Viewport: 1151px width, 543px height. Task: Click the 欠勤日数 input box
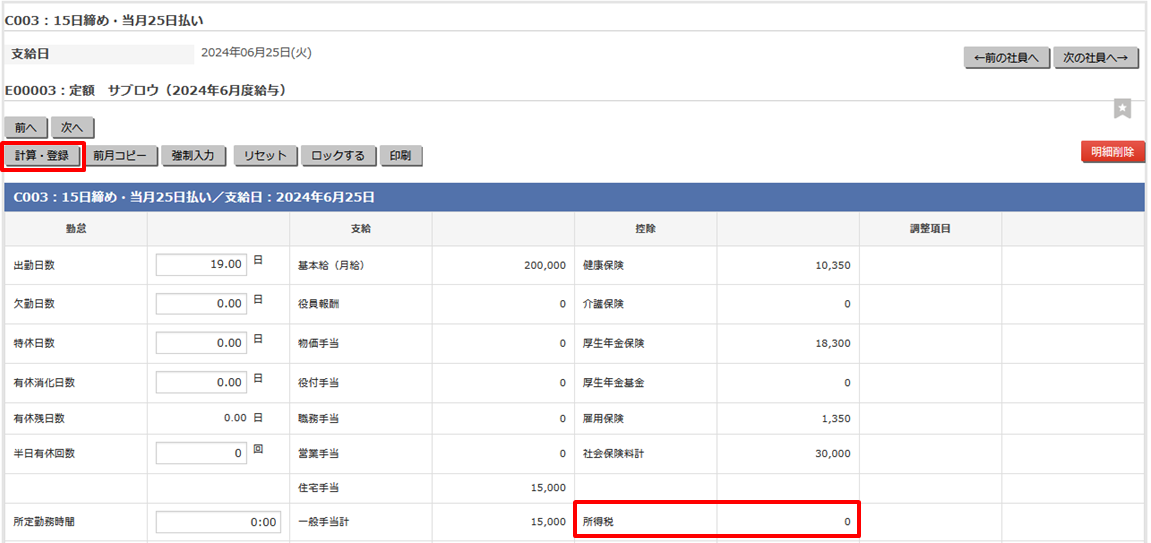coord(202,304)
